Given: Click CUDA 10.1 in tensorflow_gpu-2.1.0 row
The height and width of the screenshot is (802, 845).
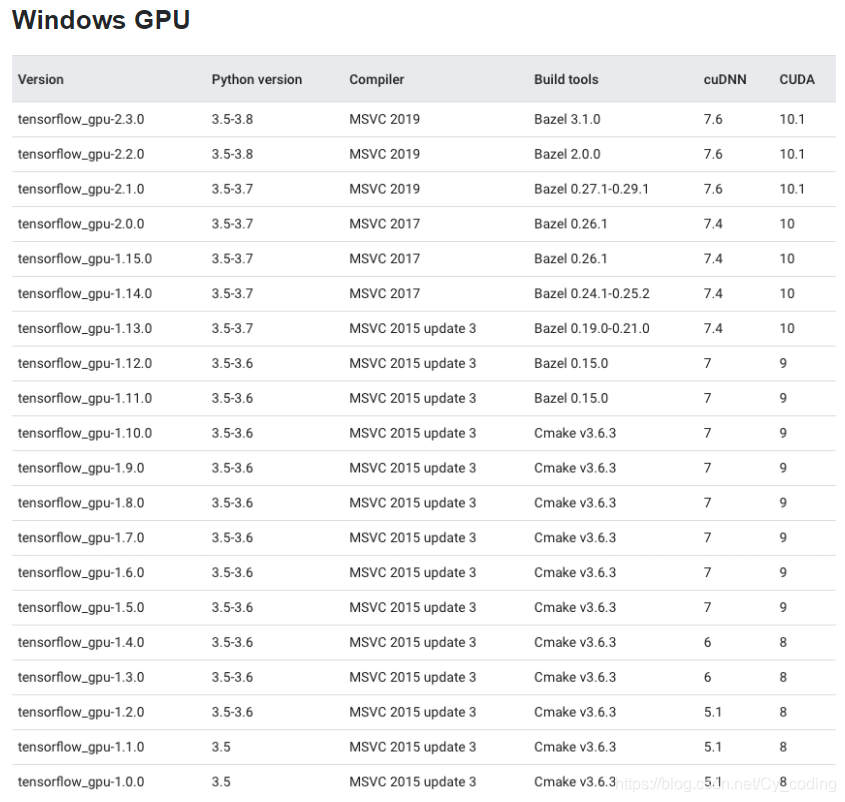Looking at the screenshot, I should (792, 189).
